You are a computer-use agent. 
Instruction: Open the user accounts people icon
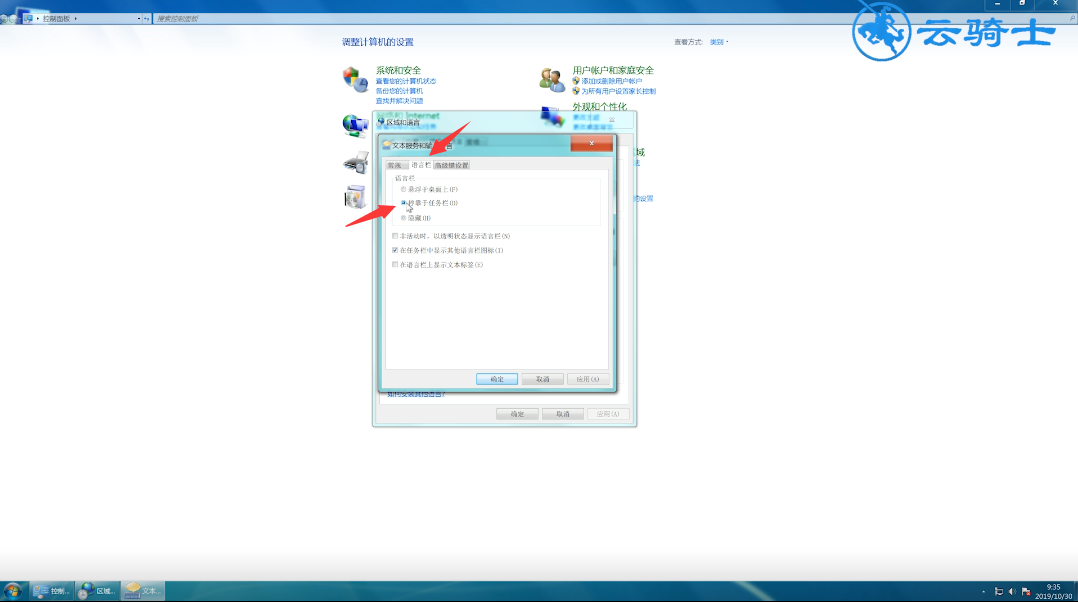(x=552, y=80)
